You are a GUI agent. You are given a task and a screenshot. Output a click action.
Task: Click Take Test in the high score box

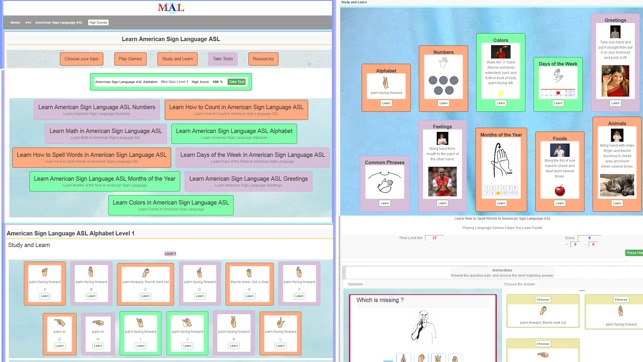(x=237, y=82)
